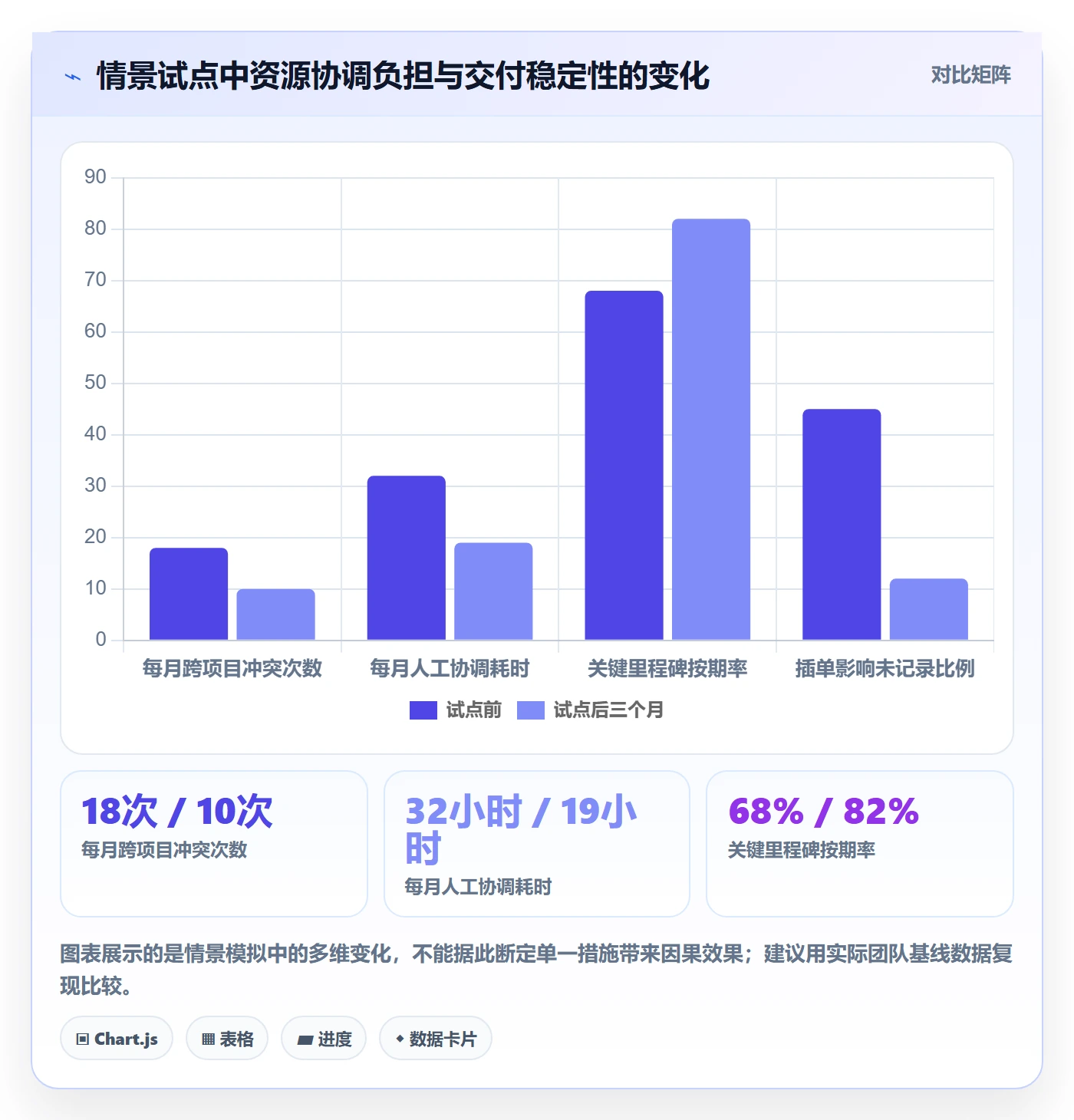Click the light 试点后三个月 legend color box
The height and width of the screenshot is (1120, 1074).
[x=531, y=710]
